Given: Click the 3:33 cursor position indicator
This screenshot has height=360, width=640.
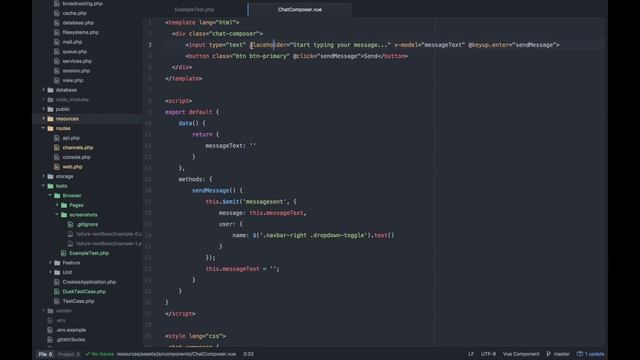Looking at the screenshot, I should 248,354.
